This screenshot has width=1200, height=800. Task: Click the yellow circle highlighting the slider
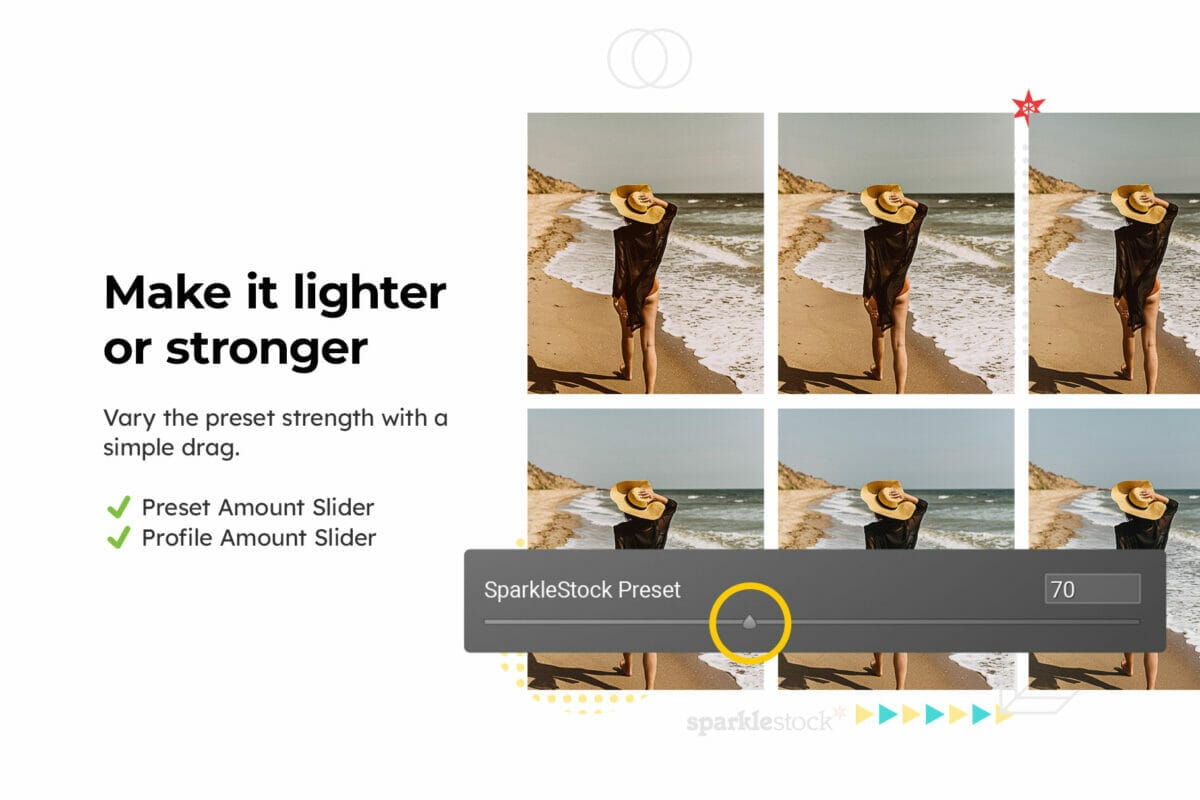click(750, 623)
